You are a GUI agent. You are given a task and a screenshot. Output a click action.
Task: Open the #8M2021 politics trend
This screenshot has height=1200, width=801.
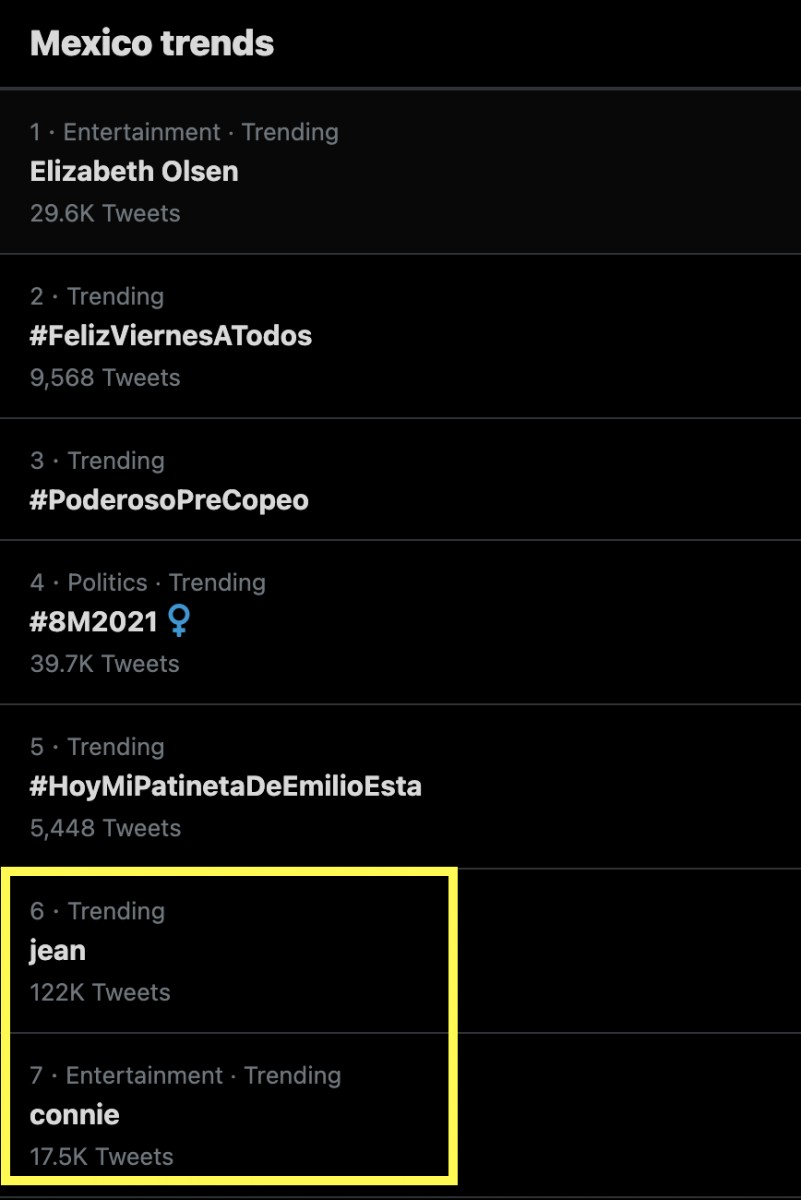pos(400,622)
